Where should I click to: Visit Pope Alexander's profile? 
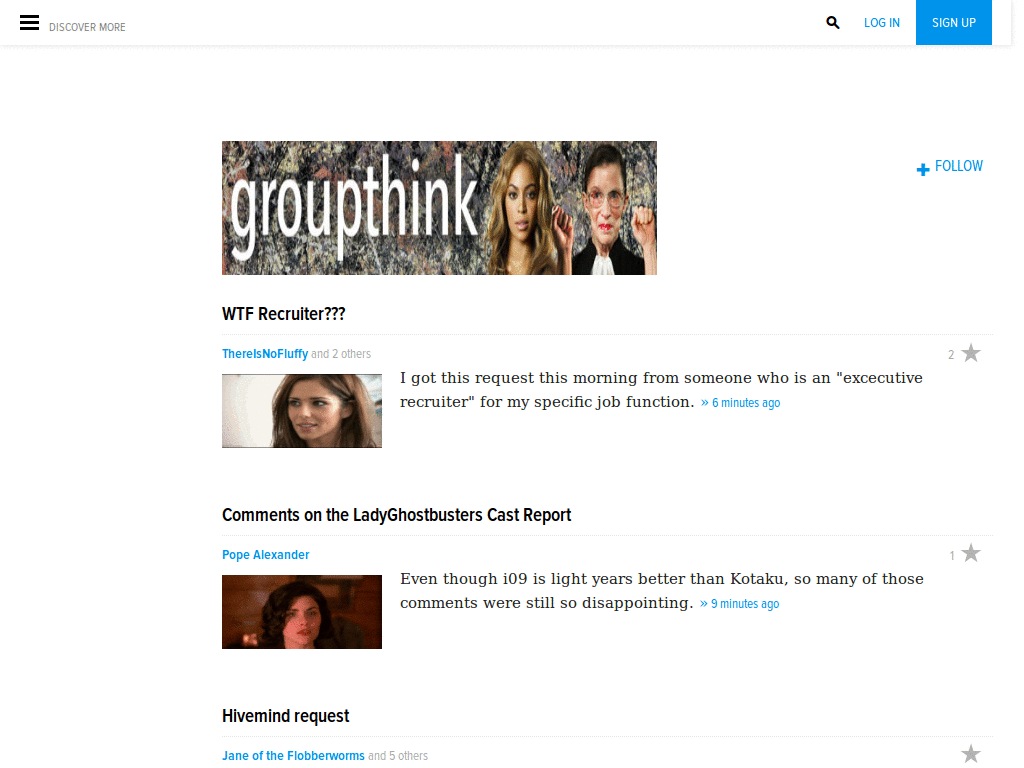point(266,555)
